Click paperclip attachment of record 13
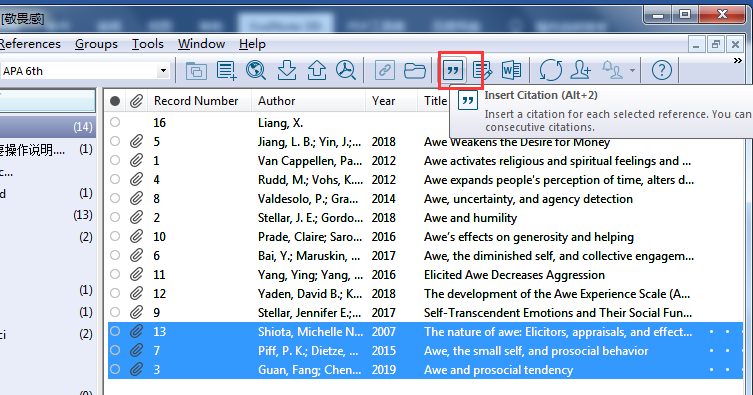753x395 pixels. [136, 331]
